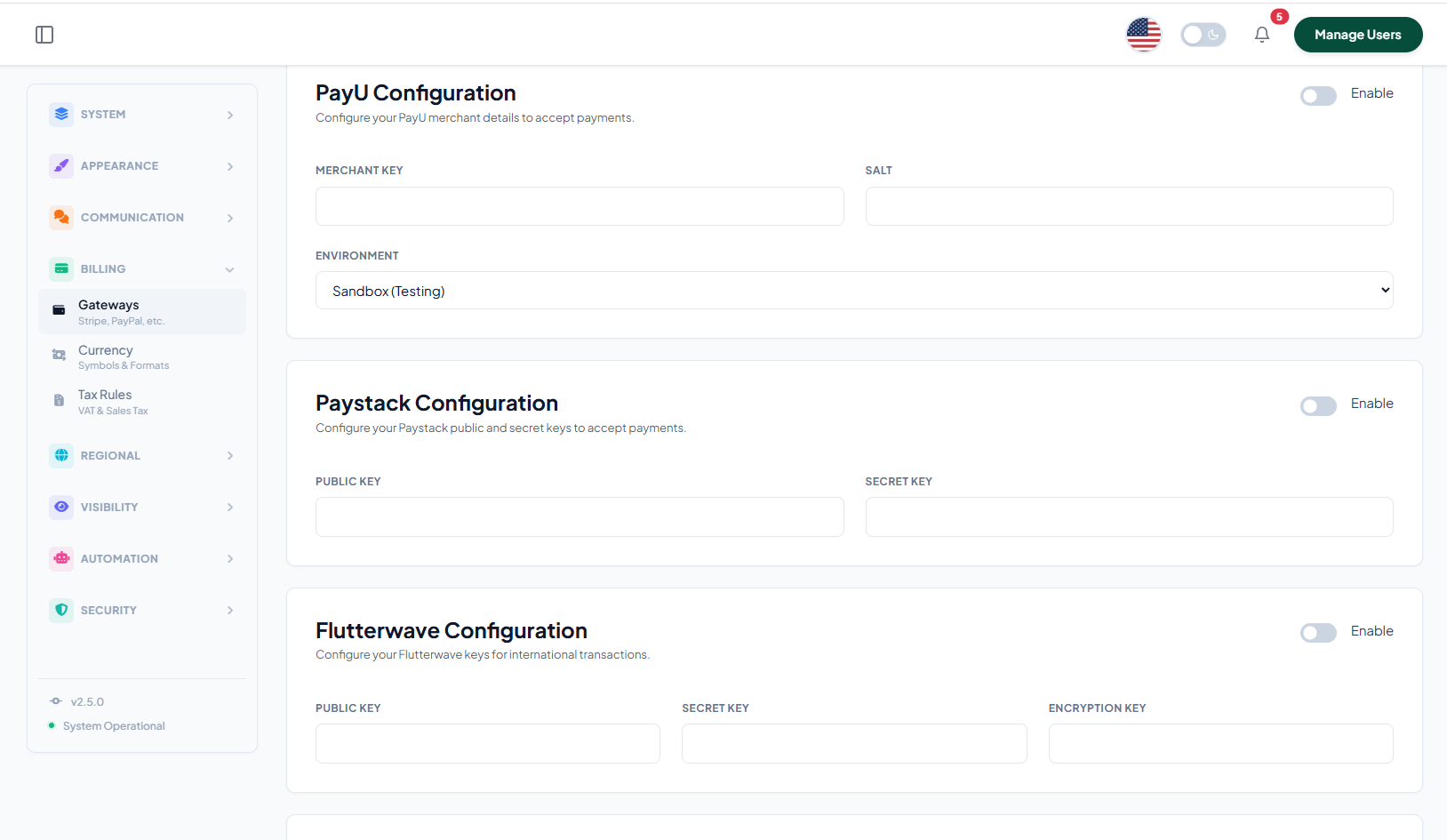Open the SYSTEM section icon in sidebar

(60, 114)
